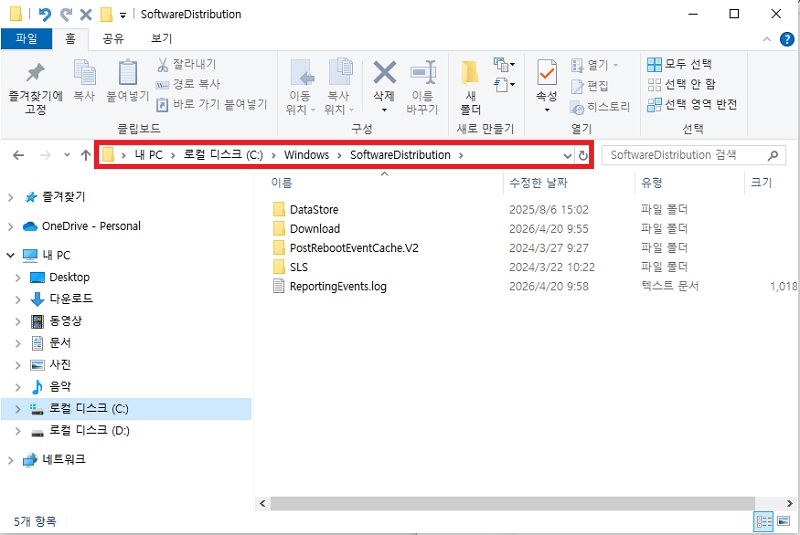Screen dimensions: 800x535
Task: Open address bar history dropdown
Action: (567, 156)
